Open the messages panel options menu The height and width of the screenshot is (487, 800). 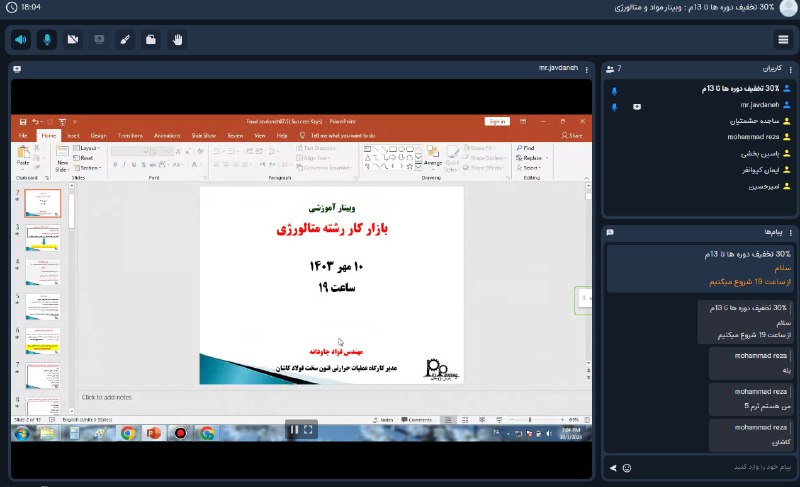pyautogui.click(x=791, y=233)
